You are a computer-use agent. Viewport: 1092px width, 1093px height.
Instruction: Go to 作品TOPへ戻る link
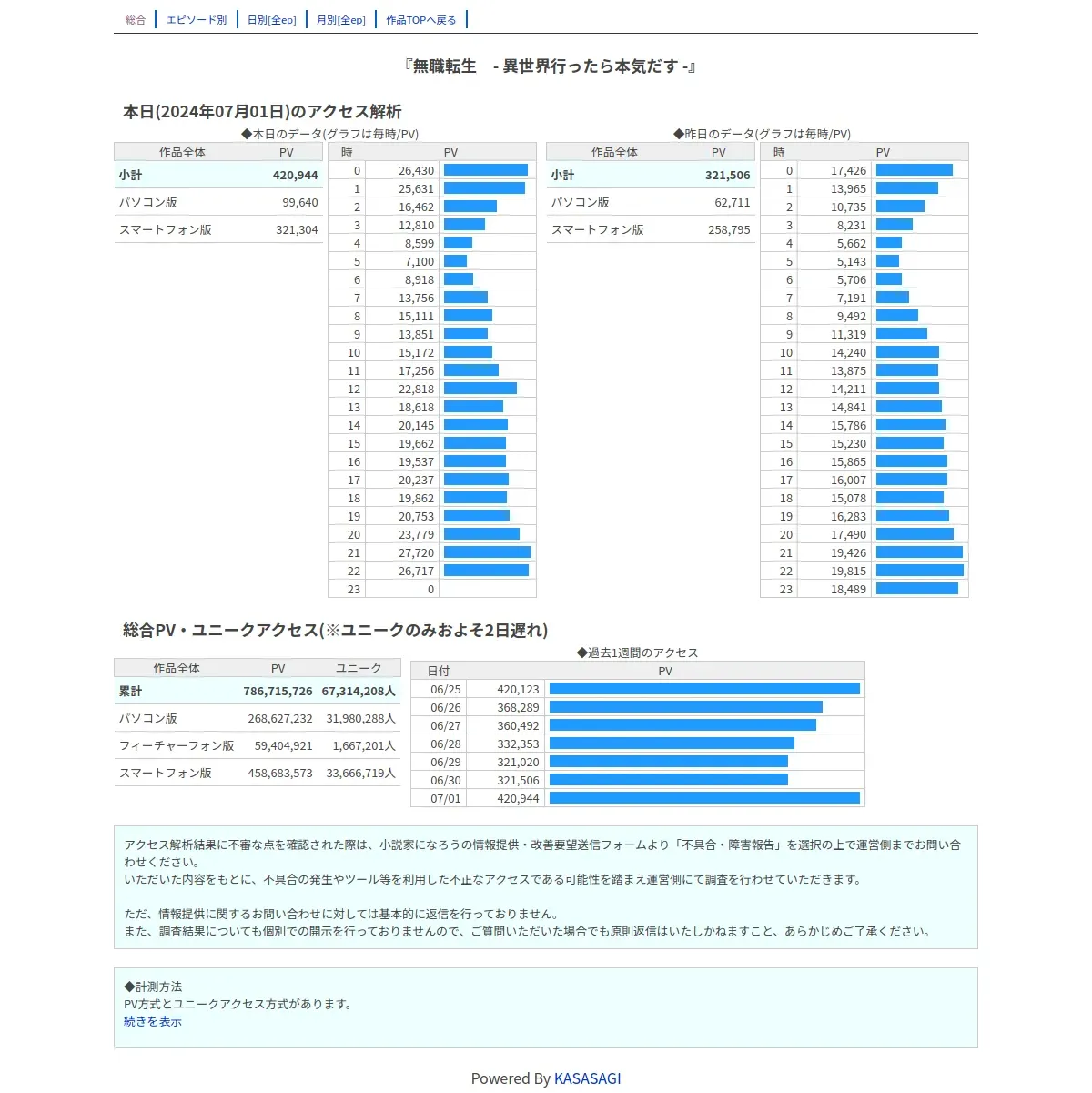point(421,20)
